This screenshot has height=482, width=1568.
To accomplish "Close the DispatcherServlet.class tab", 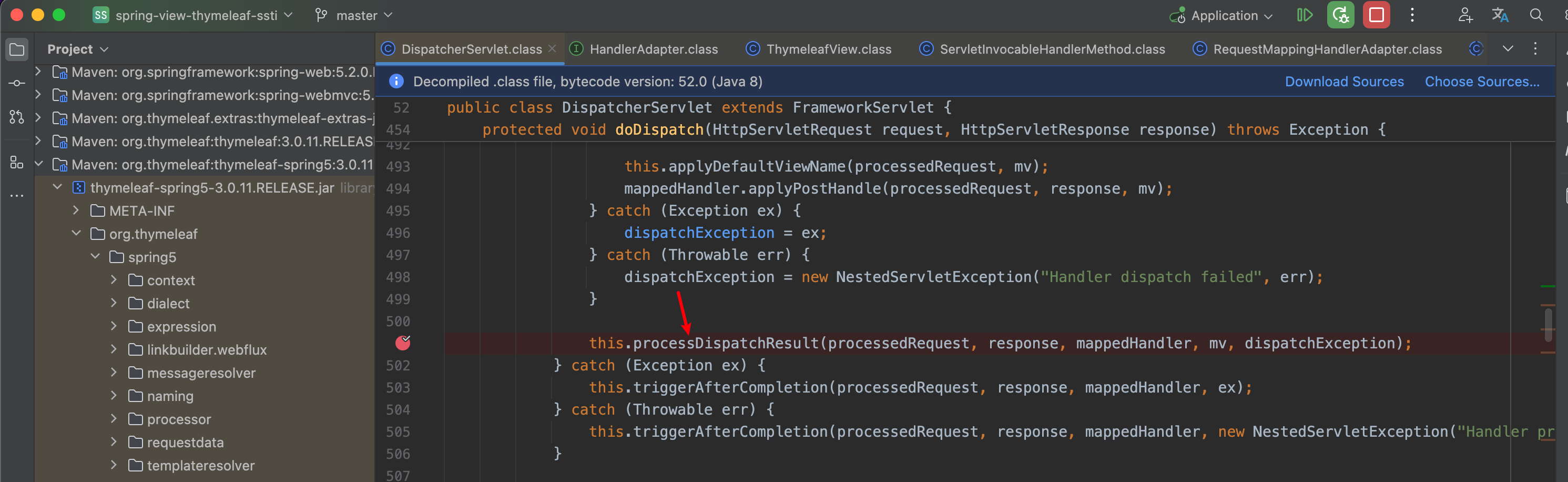I will 552,49.
